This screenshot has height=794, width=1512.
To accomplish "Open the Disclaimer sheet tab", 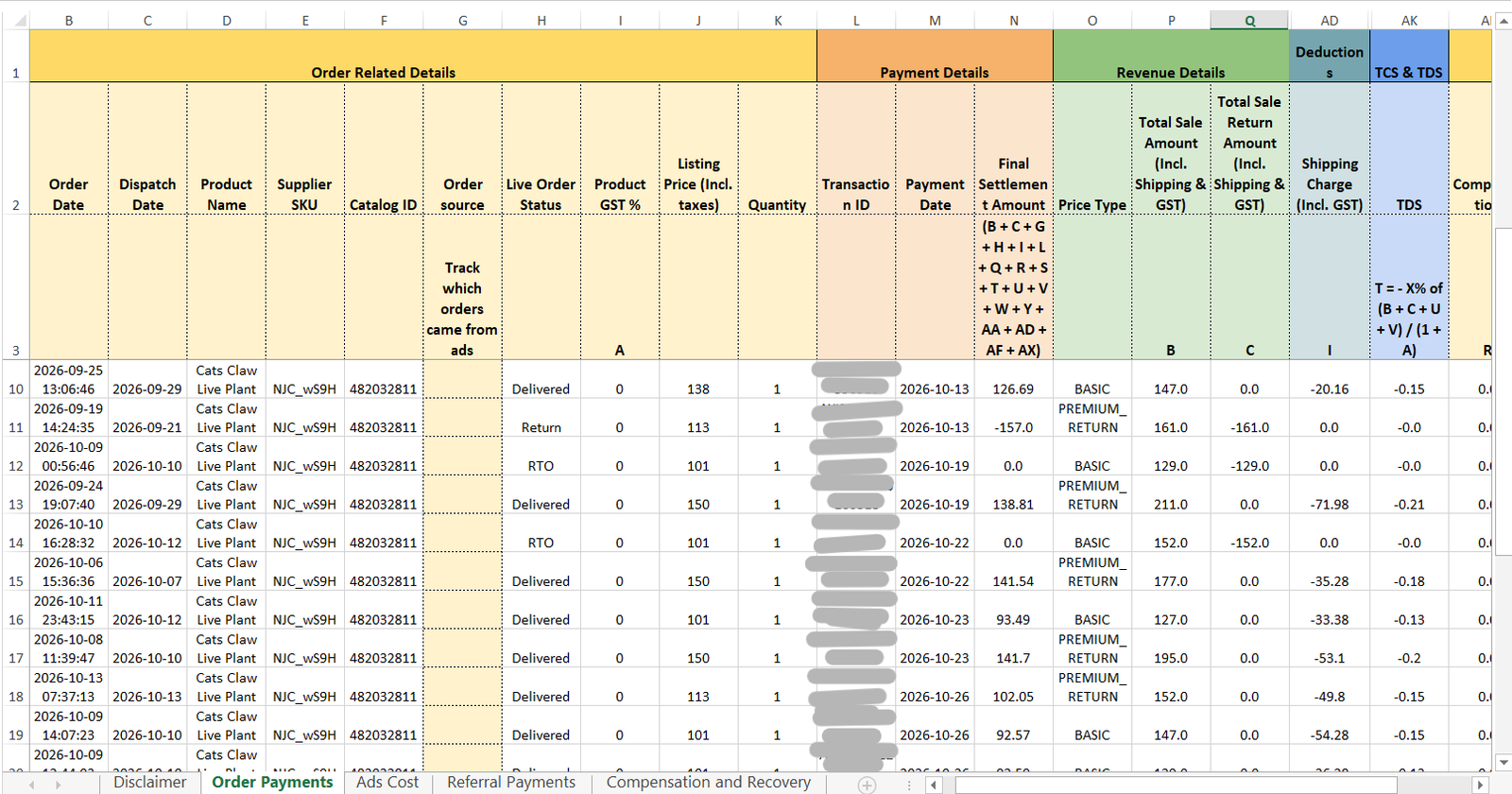I will [x=149, y=783].
